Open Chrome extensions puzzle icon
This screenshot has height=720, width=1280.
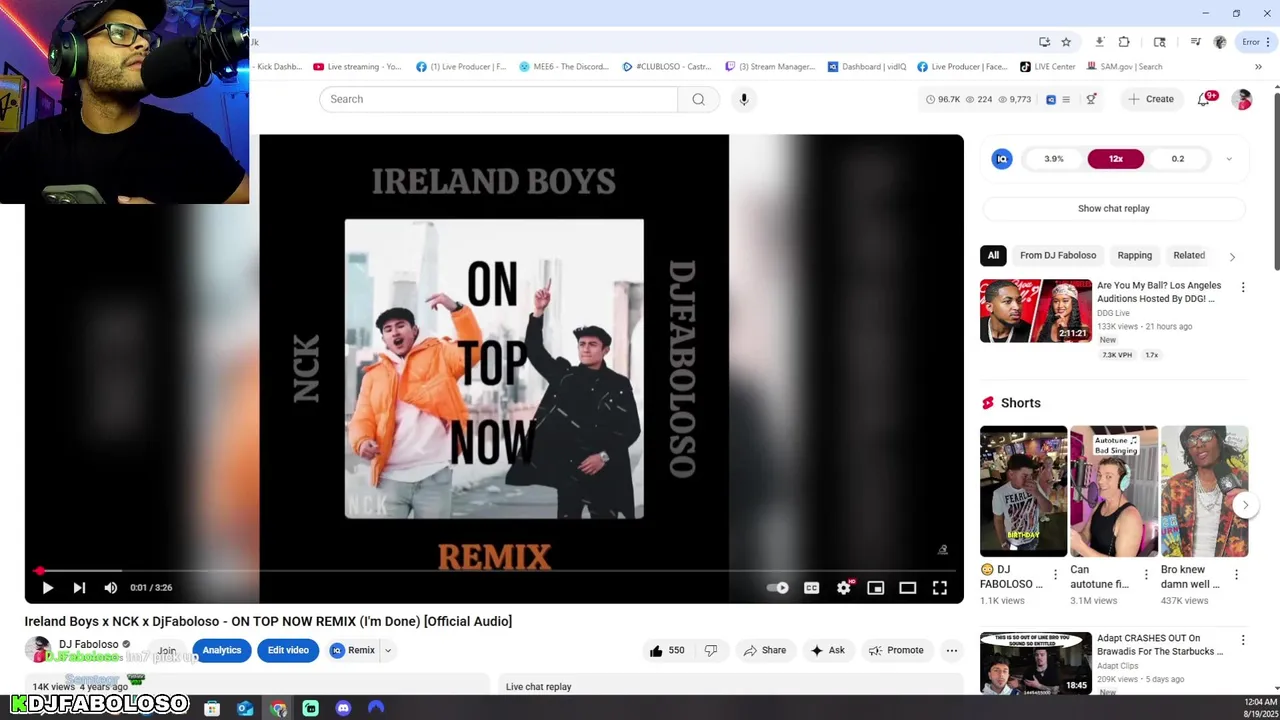[x=1124, y=42]
